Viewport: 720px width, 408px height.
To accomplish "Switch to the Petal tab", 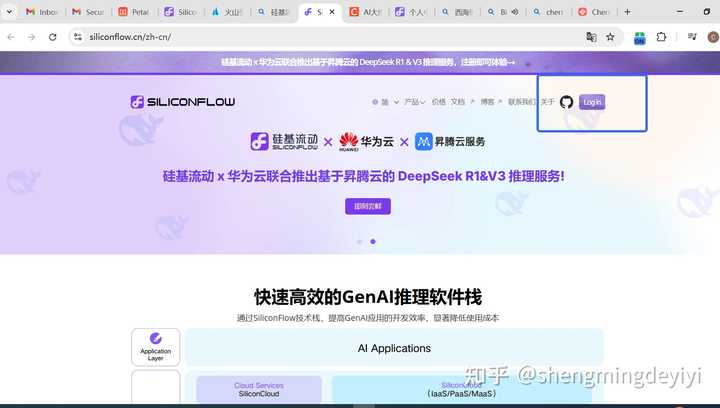I will [135, 12].
